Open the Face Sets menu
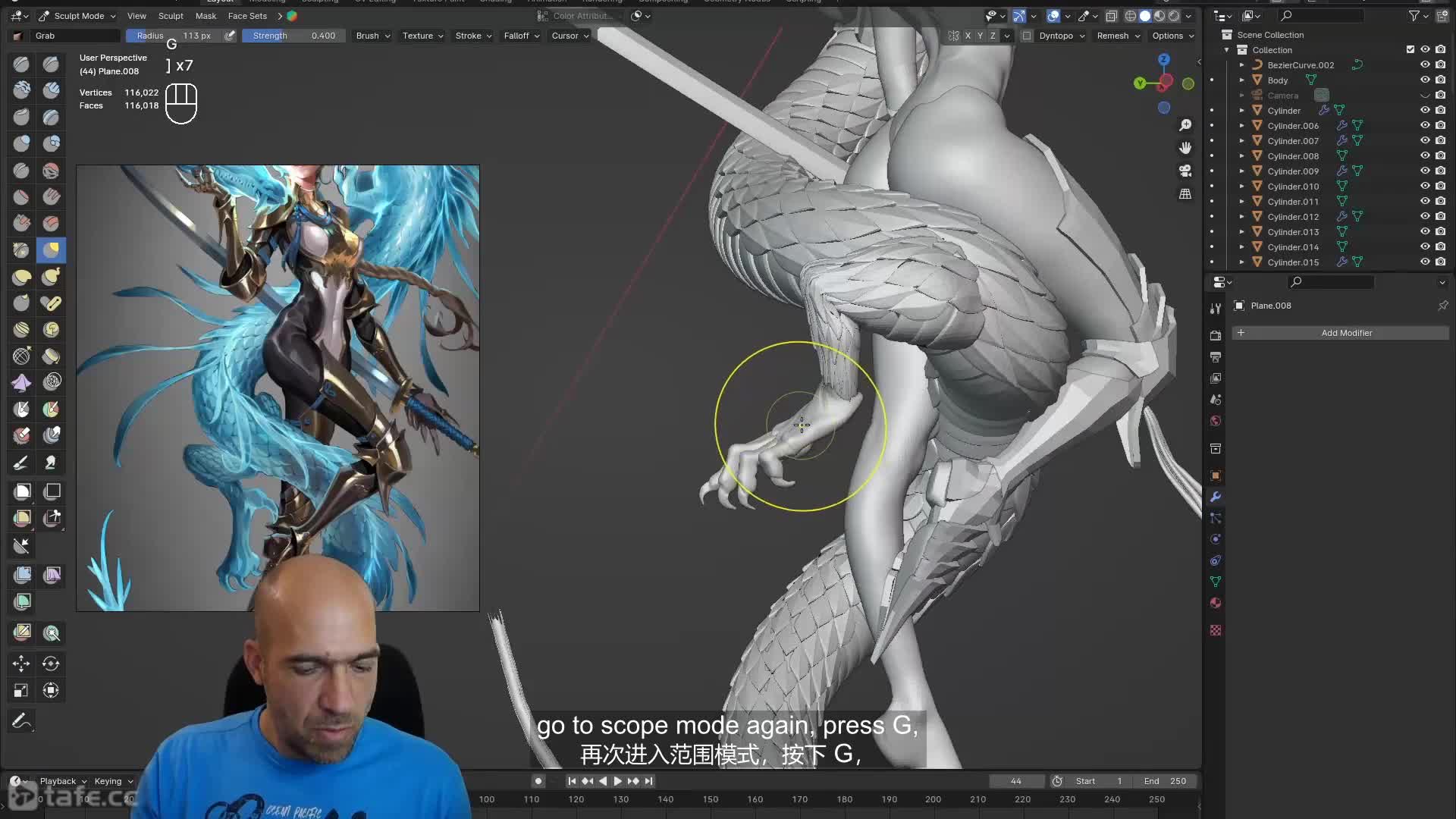 tap(247, 16)
